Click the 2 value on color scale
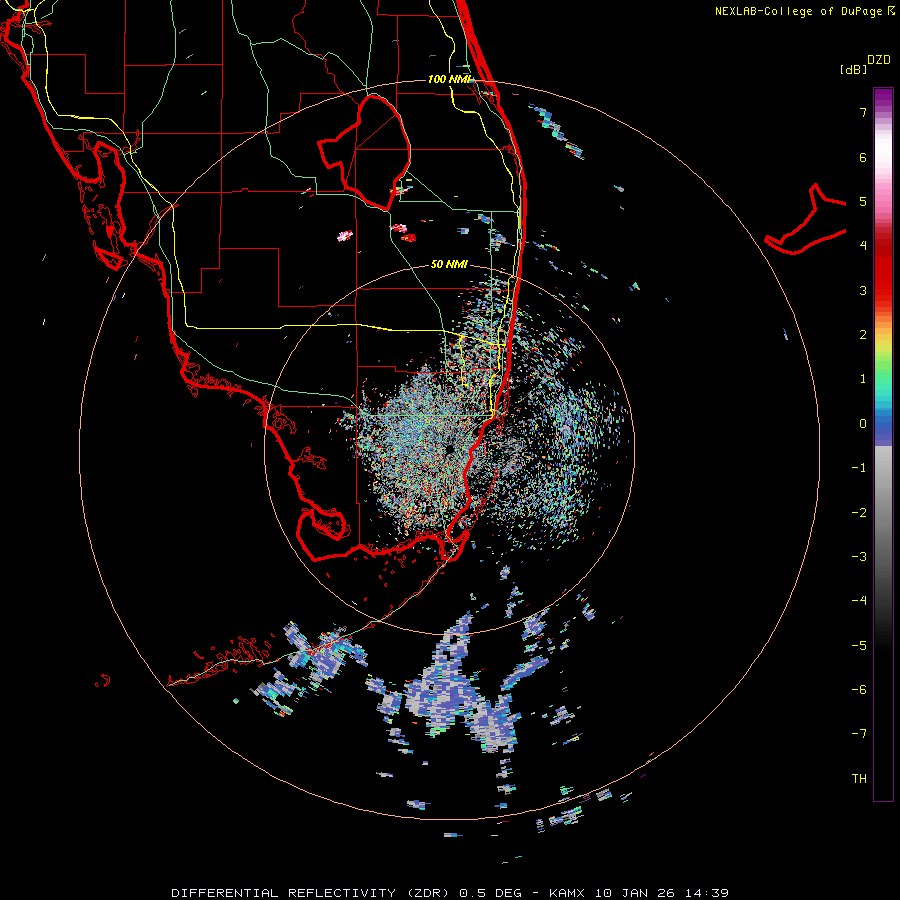 (863, 335)
